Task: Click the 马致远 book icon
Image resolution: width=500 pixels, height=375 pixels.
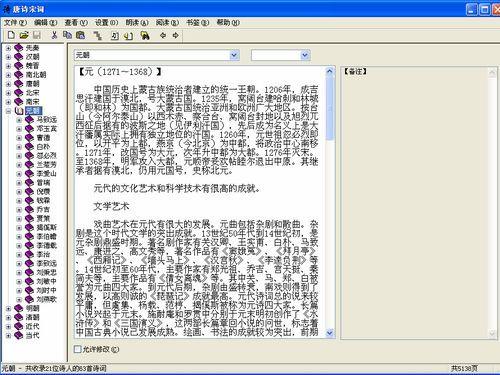Action: click(x=30, y=120)
